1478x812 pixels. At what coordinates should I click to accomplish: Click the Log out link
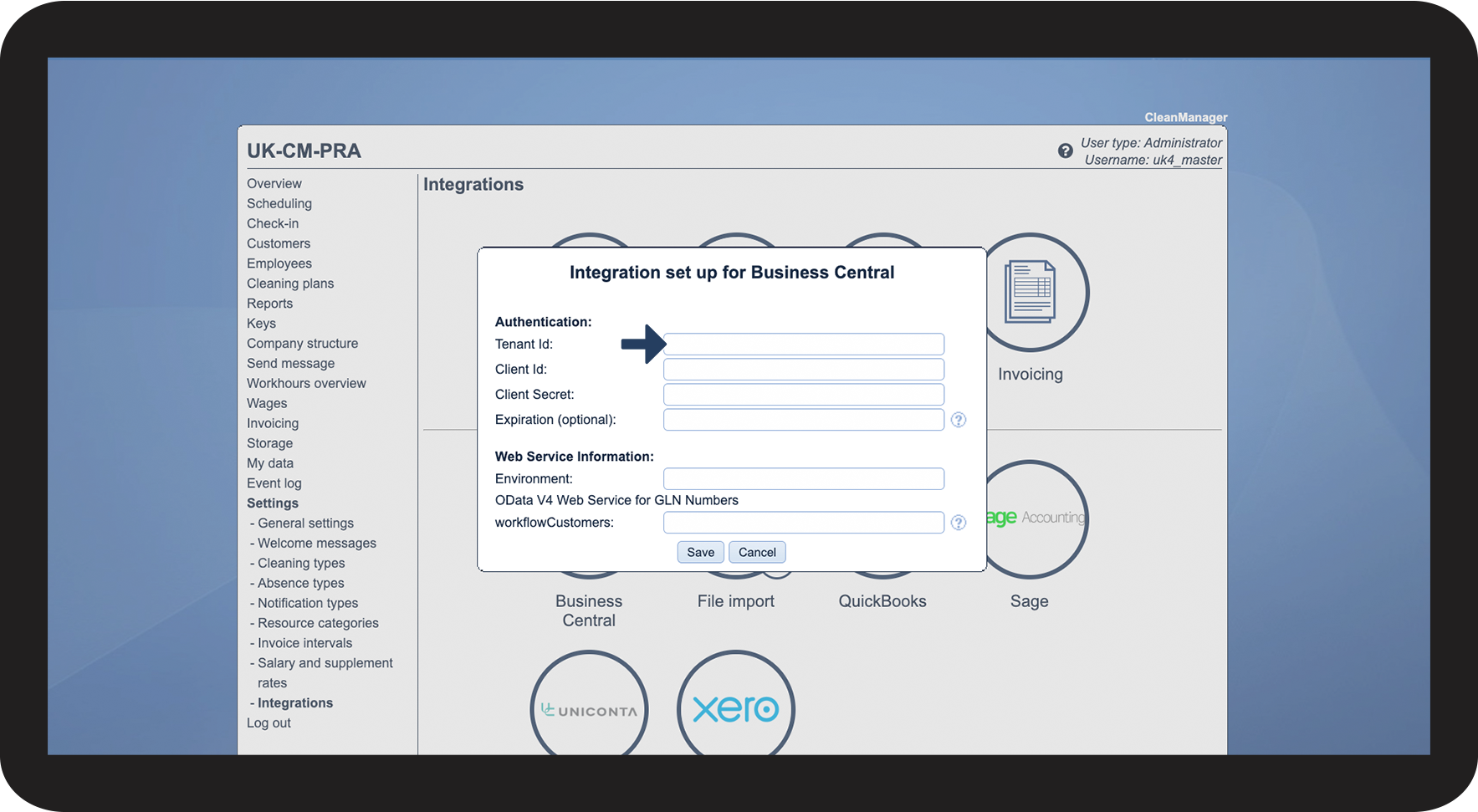[x=268, y=723]
